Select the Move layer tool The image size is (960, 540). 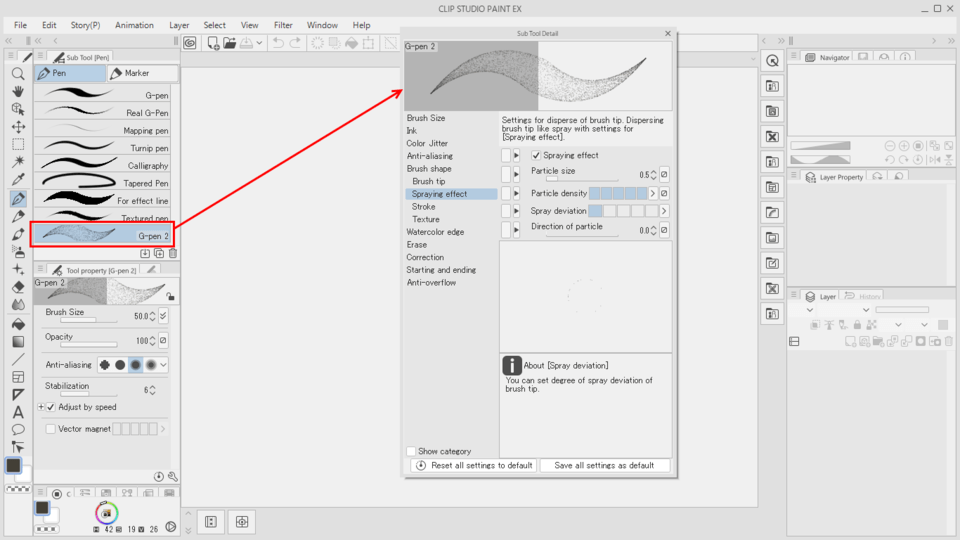[18, 127]
